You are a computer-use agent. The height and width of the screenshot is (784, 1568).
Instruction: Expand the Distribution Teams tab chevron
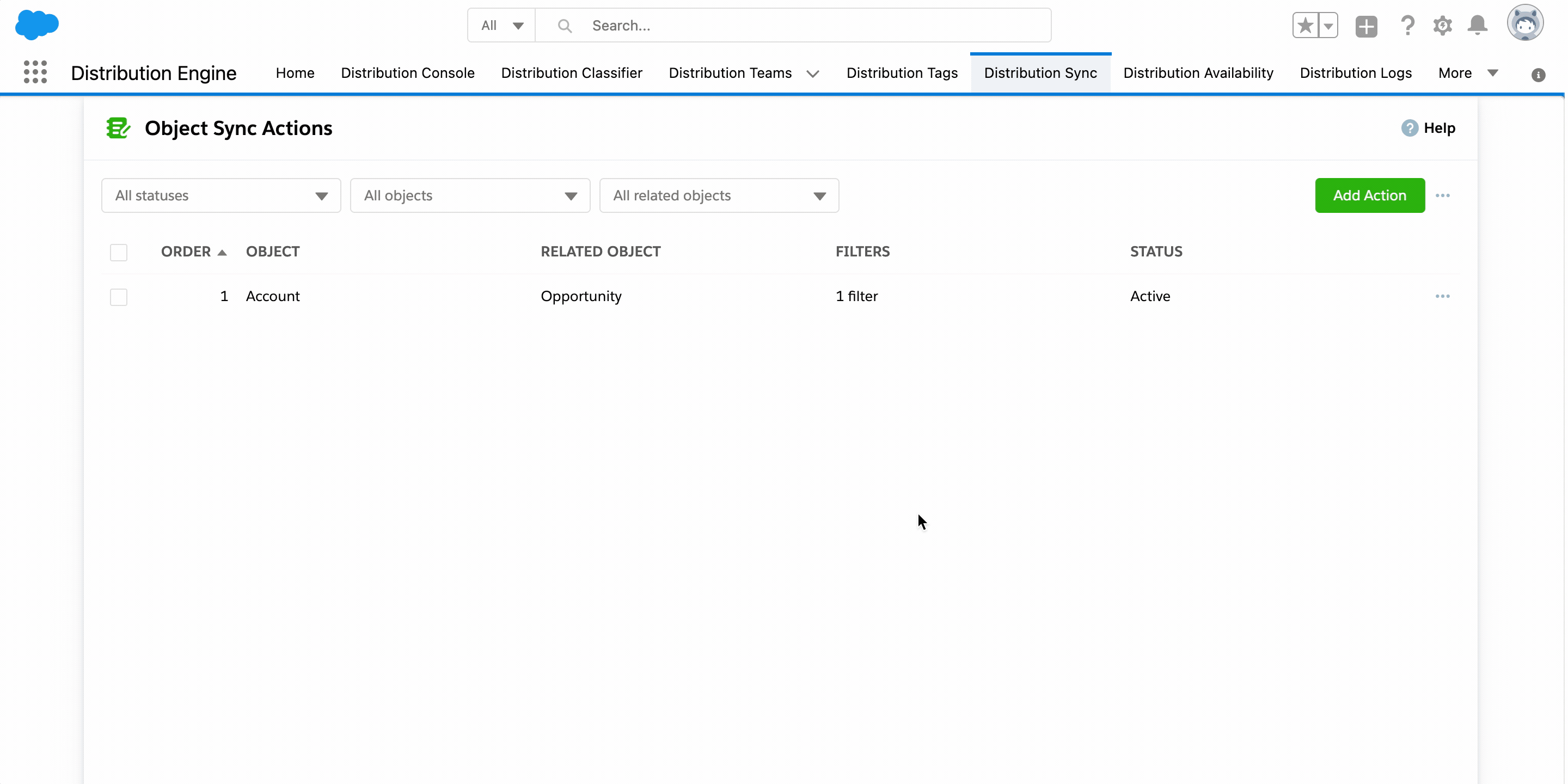point(812,73)
